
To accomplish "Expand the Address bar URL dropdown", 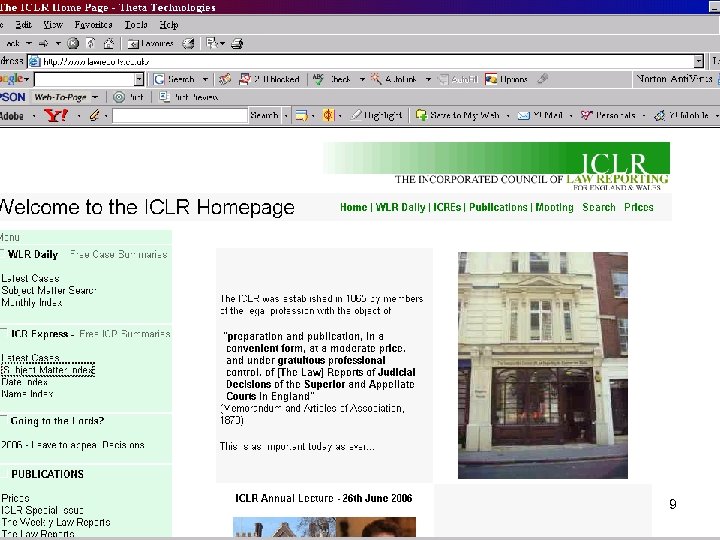I will pos(699,61).
